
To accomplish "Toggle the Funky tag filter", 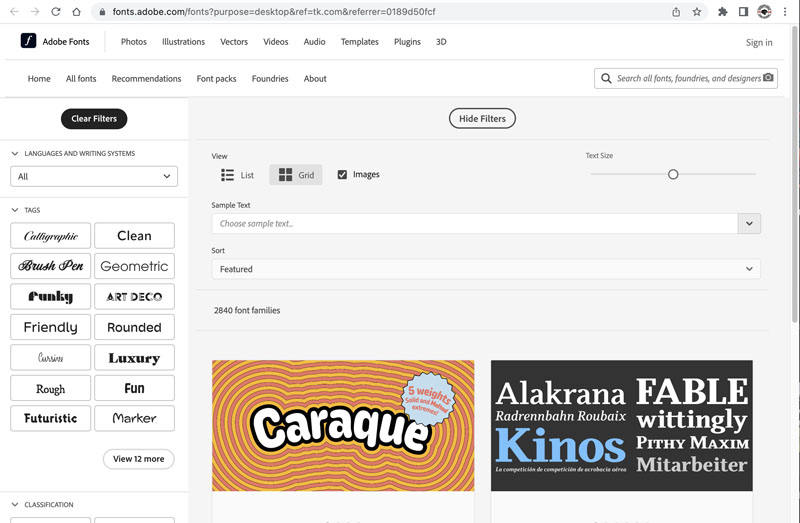I will 51,296.
